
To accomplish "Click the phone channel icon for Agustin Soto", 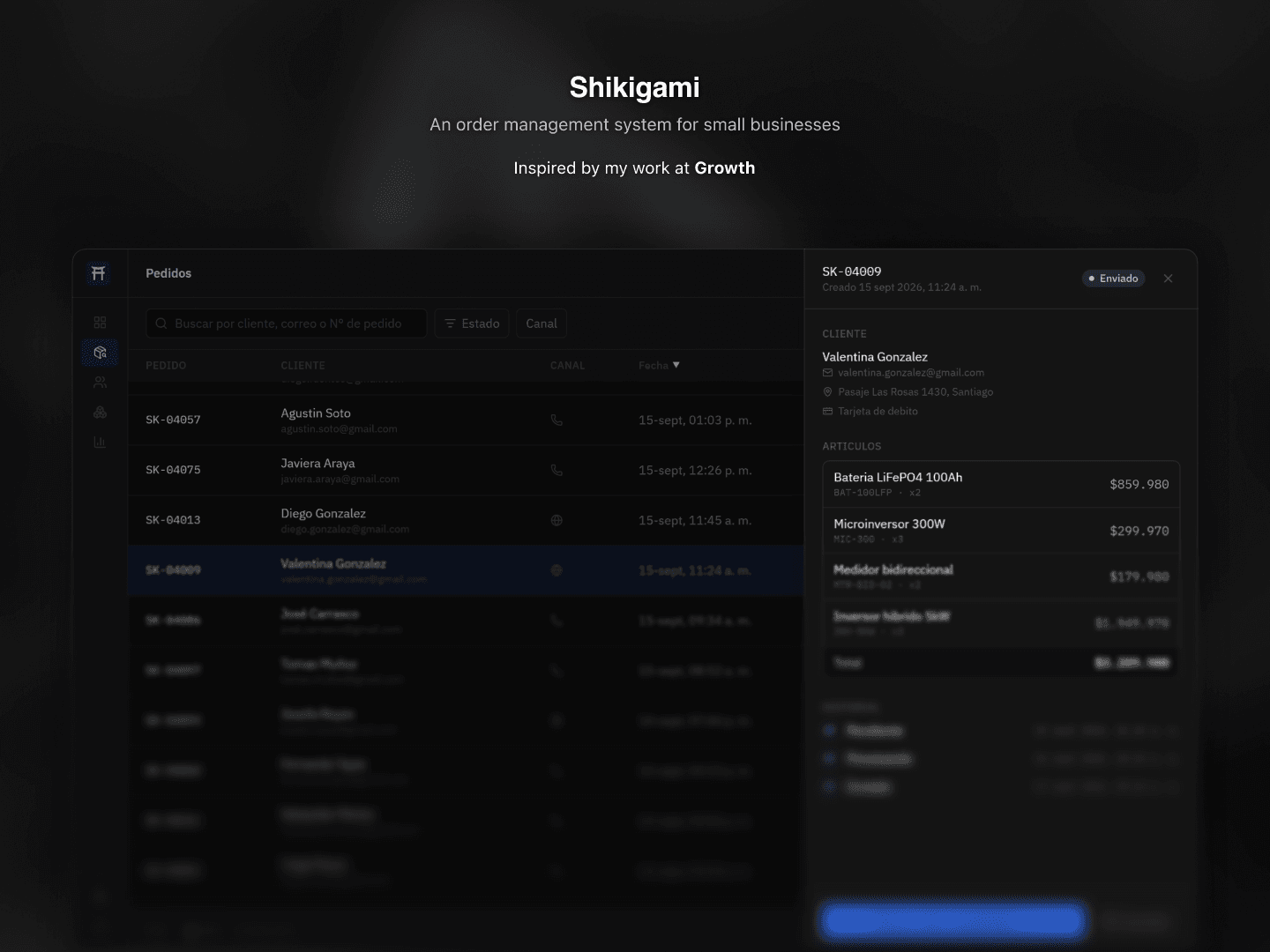I will (x=557, y=420).
